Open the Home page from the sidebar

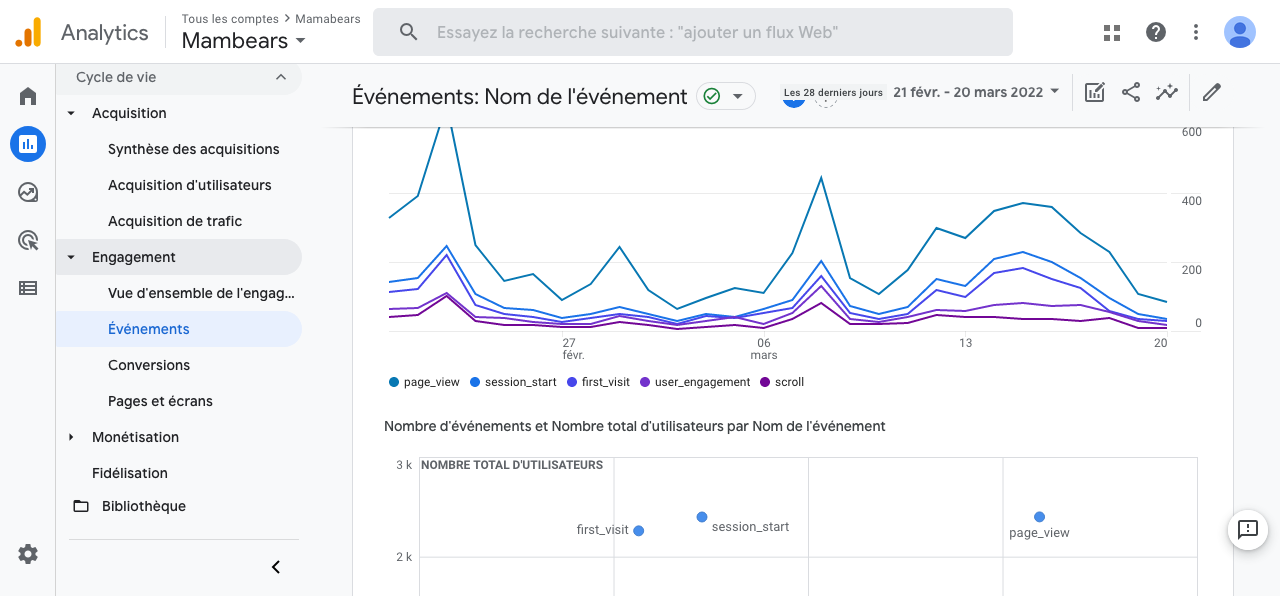tap(27, 96)
